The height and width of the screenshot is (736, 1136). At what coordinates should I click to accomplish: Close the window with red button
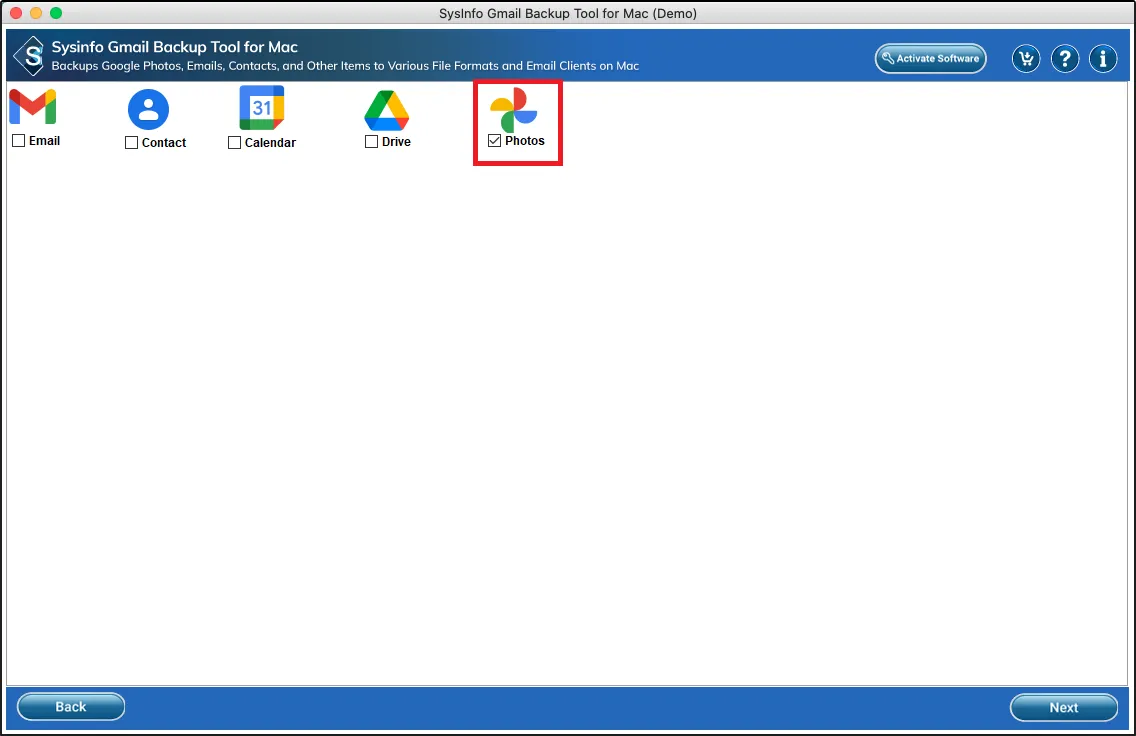(16, 13)
